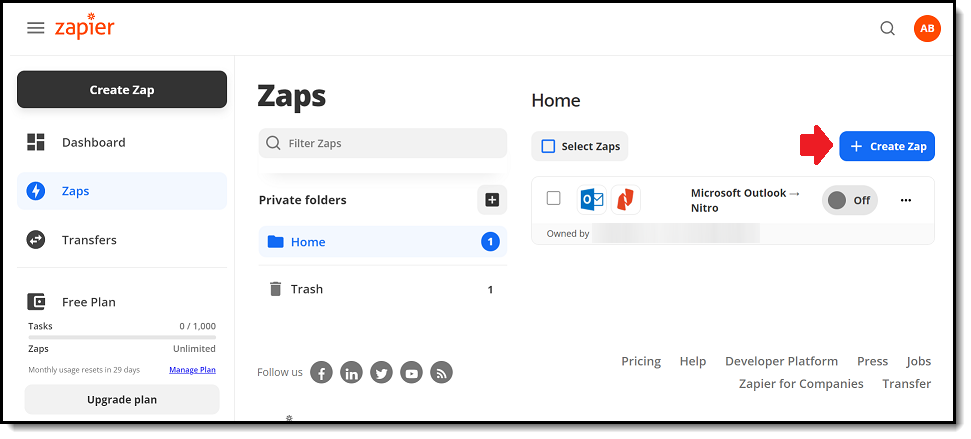Open Zapier's Twitter page icon
The image size is (971, 439).
[381, 373]
